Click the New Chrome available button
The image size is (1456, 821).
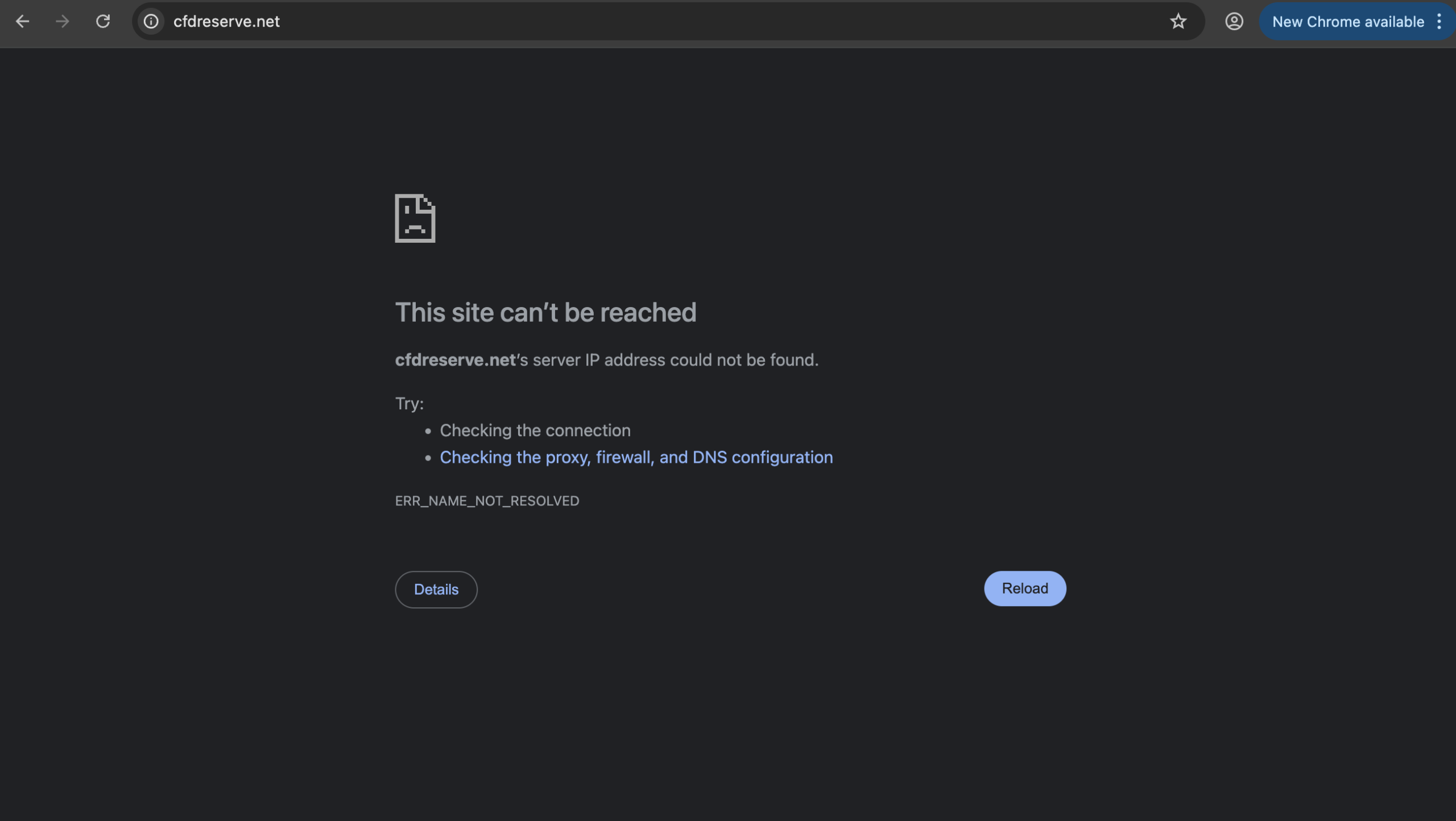1347,22
